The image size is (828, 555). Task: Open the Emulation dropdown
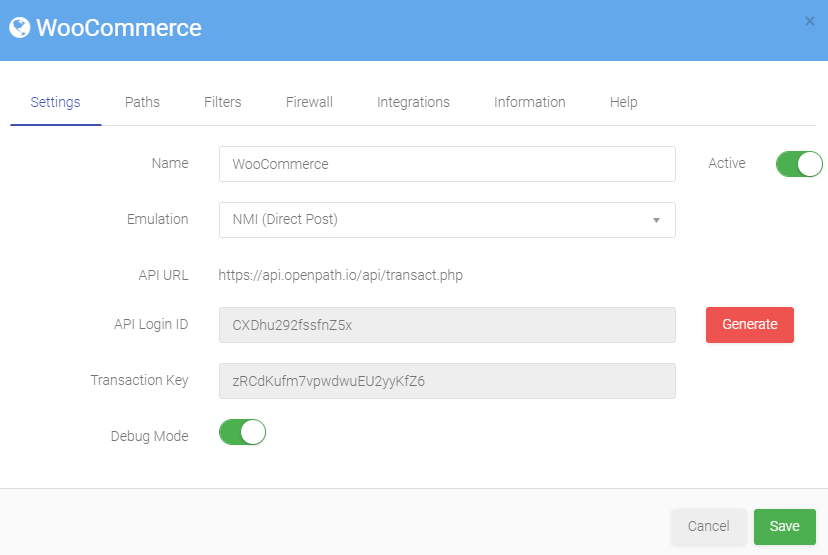pyautogui.click(x=447, y=220)
